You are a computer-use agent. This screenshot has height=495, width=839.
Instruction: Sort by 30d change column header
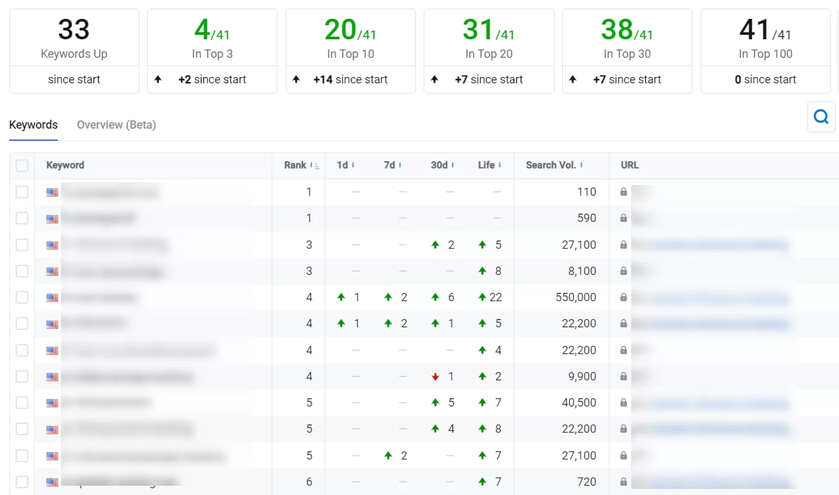coord(441,165)
